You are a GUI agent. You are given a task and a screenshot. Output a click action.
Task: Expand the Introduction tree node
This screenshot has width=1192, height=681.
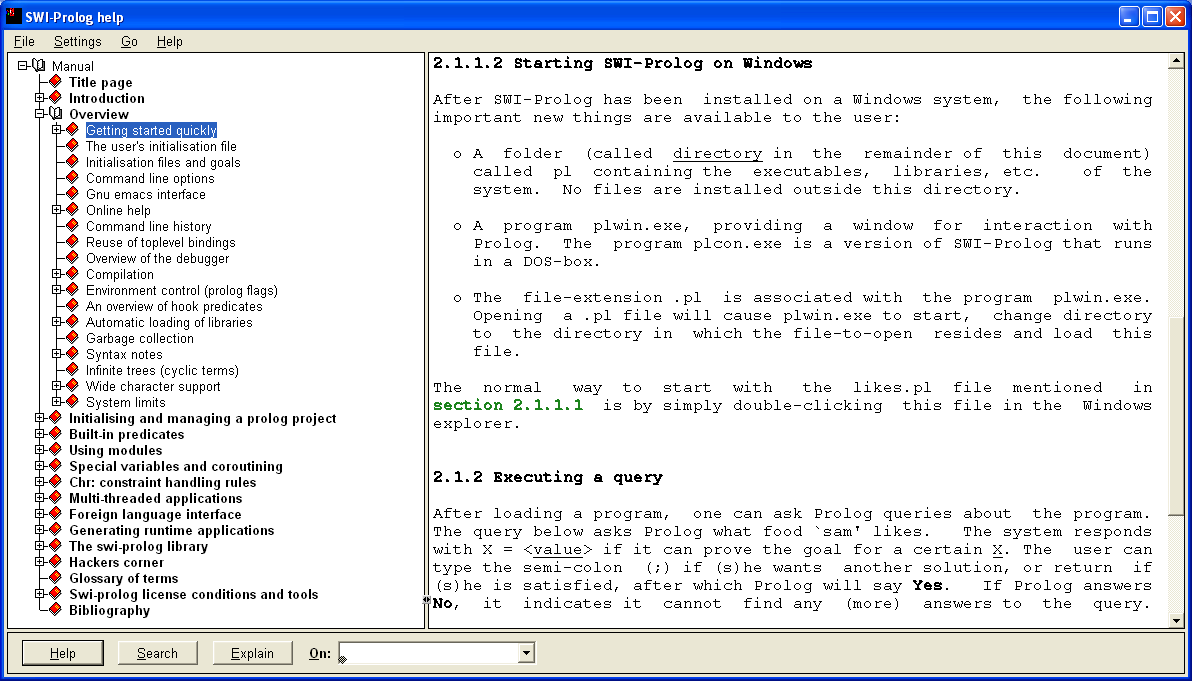(x=40, y=98)
